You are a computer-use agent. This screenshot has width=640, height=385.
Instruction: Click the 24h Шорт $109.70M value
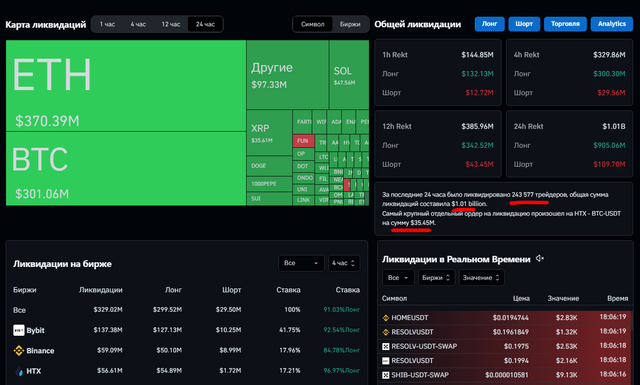(609, 164)
